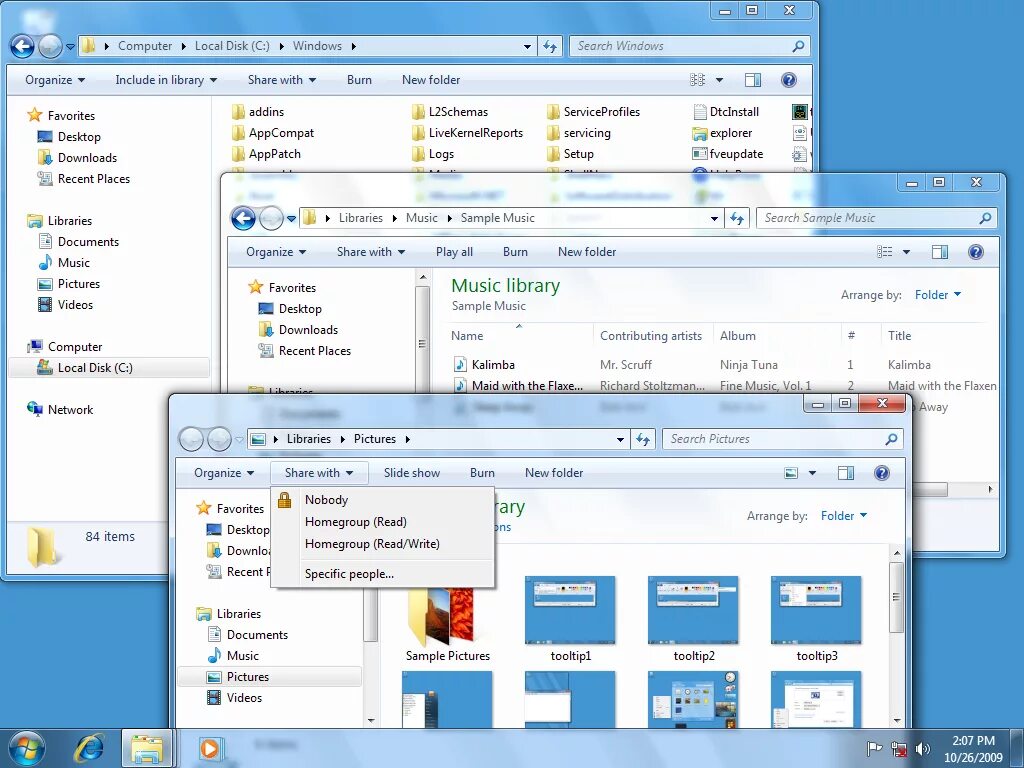Screen dimensions: 1024x768
Task: Click the taskbar clock showing 2:07 PM
Action: [972, 748]
